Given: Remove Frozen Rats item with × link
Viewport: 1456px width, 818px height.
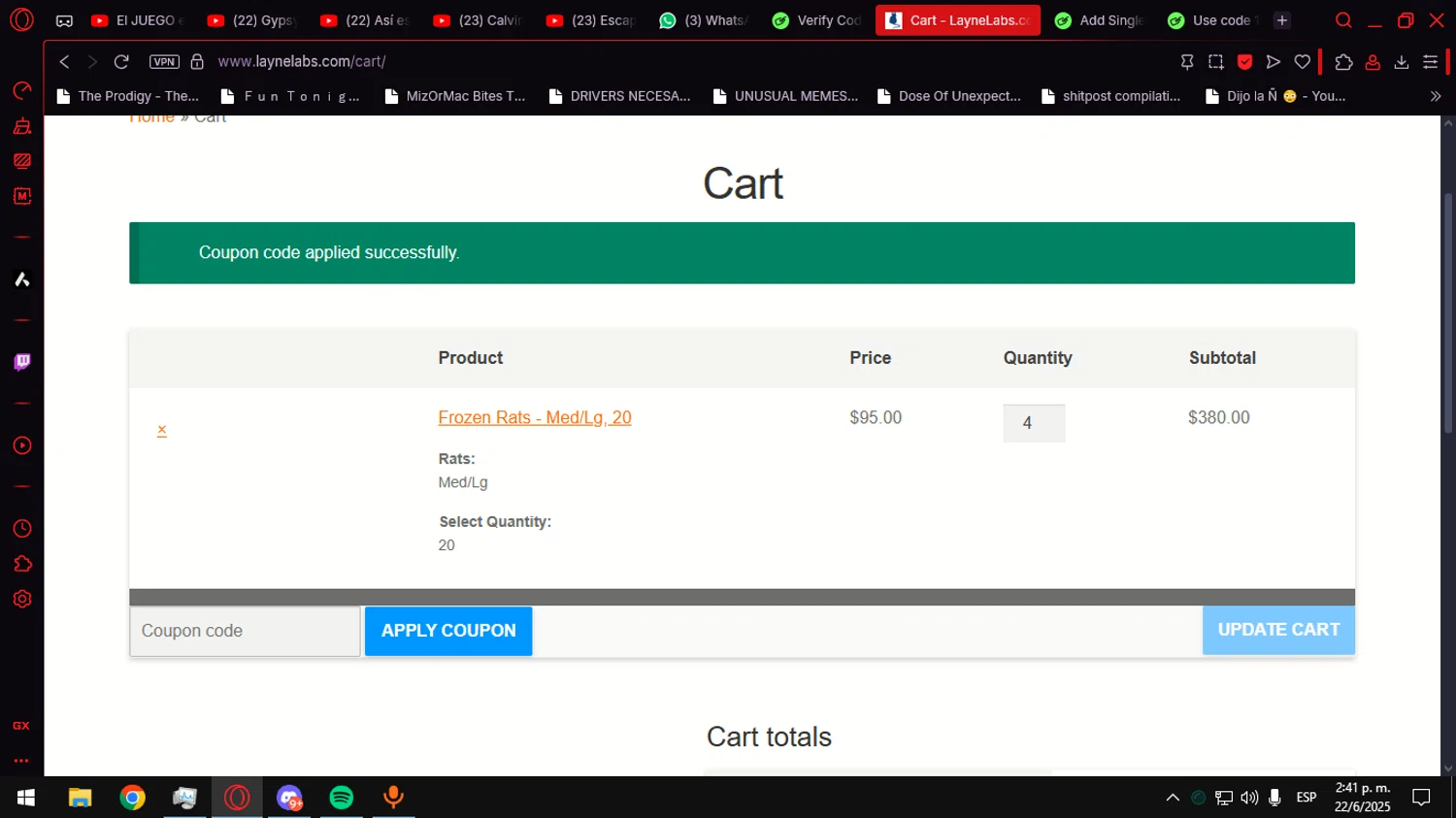Looking at the screenshot, I should 162,430.
